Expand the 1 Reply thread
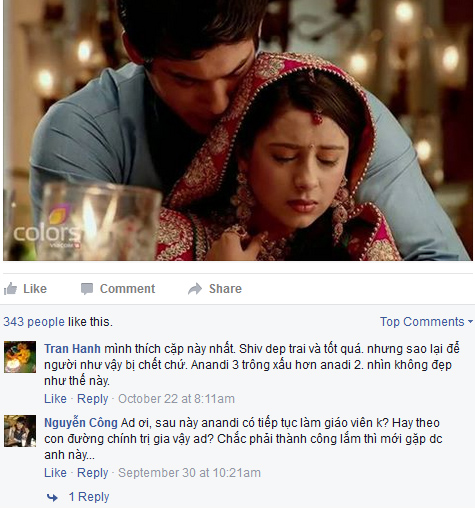 pyautogui.click(x=89, y=497)
